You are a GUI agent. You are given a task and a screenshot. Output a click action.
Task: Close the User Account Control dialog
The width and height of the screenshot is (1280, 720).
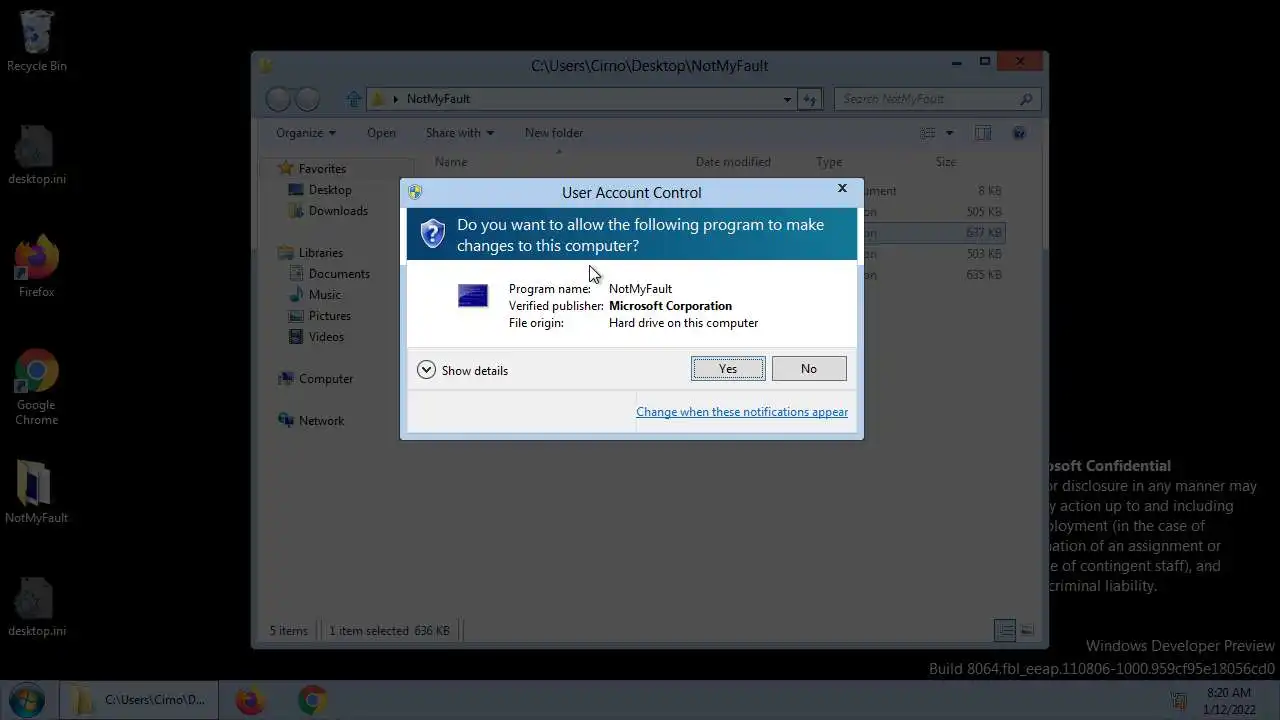842,188
